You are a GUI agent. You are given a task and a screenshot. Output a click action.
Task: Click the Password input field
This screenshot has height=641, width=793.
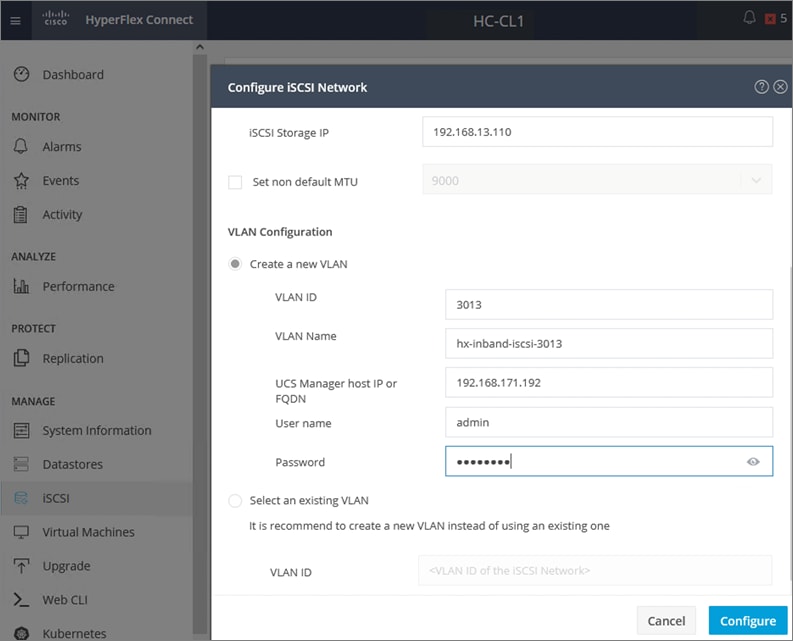pyautogui.click(x=609, y=461)
